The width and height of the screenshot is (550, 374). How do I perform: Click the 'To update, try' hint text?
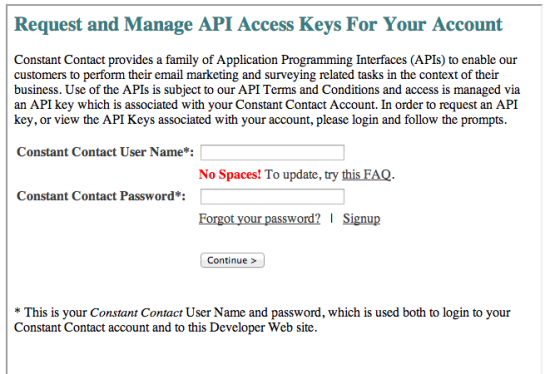(x=301, y=174)
